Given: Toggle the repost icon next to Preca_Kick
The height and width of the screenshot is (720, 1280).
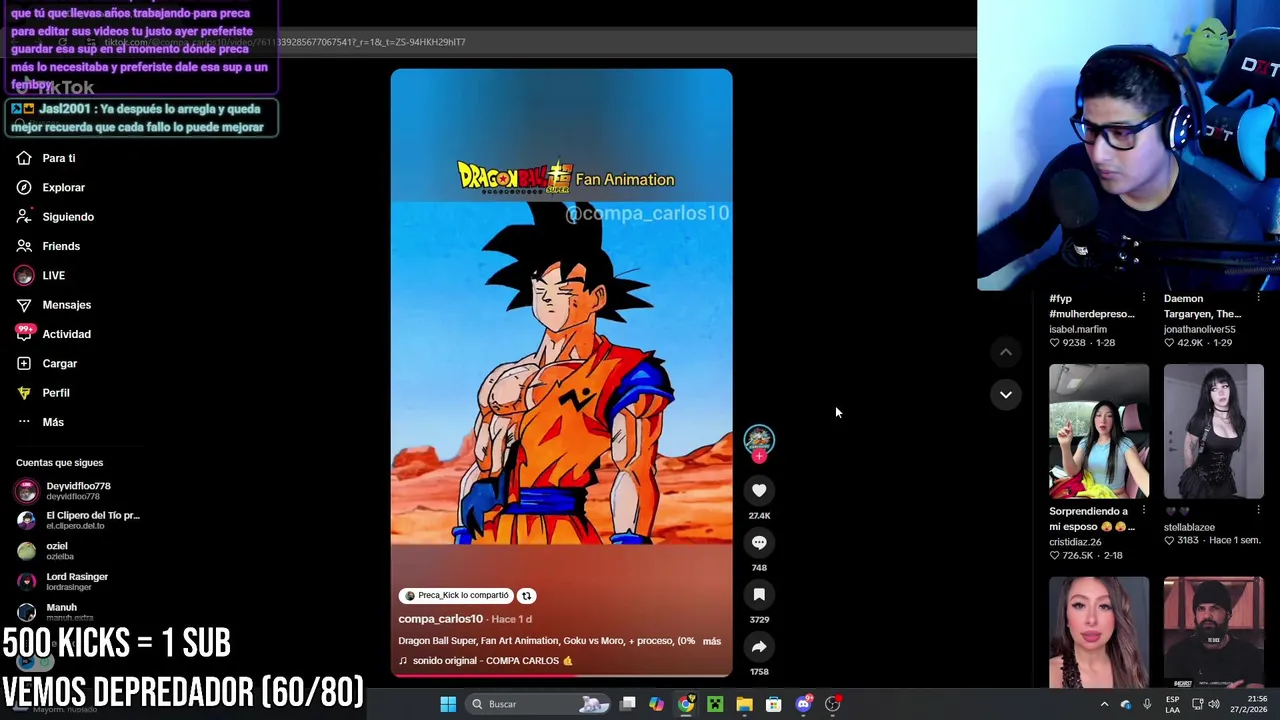Looking at the screenshot, I should 526,596.
